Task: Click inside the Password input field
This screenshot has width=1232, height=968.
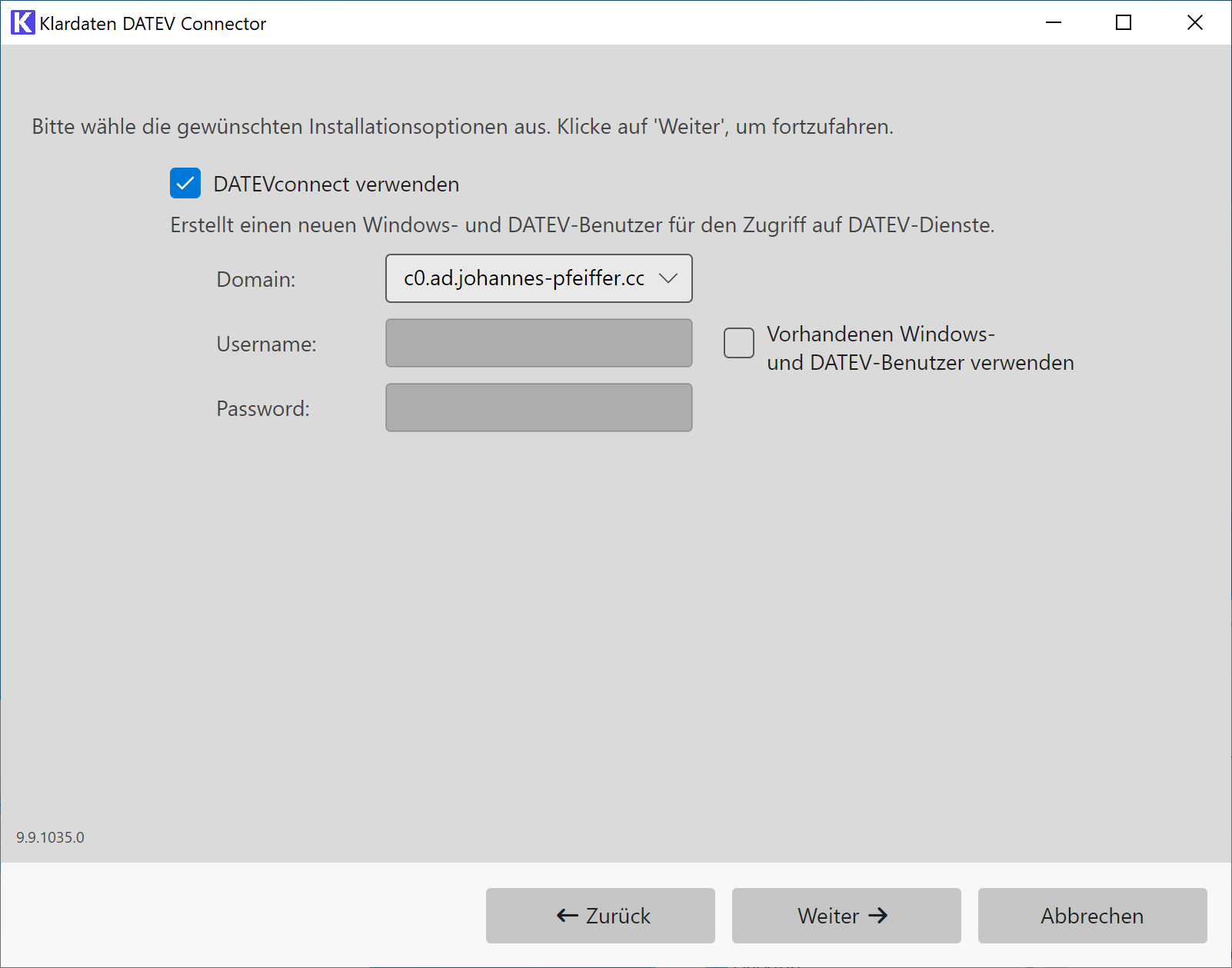Action: pyautogui.click(x=538, y=407)
